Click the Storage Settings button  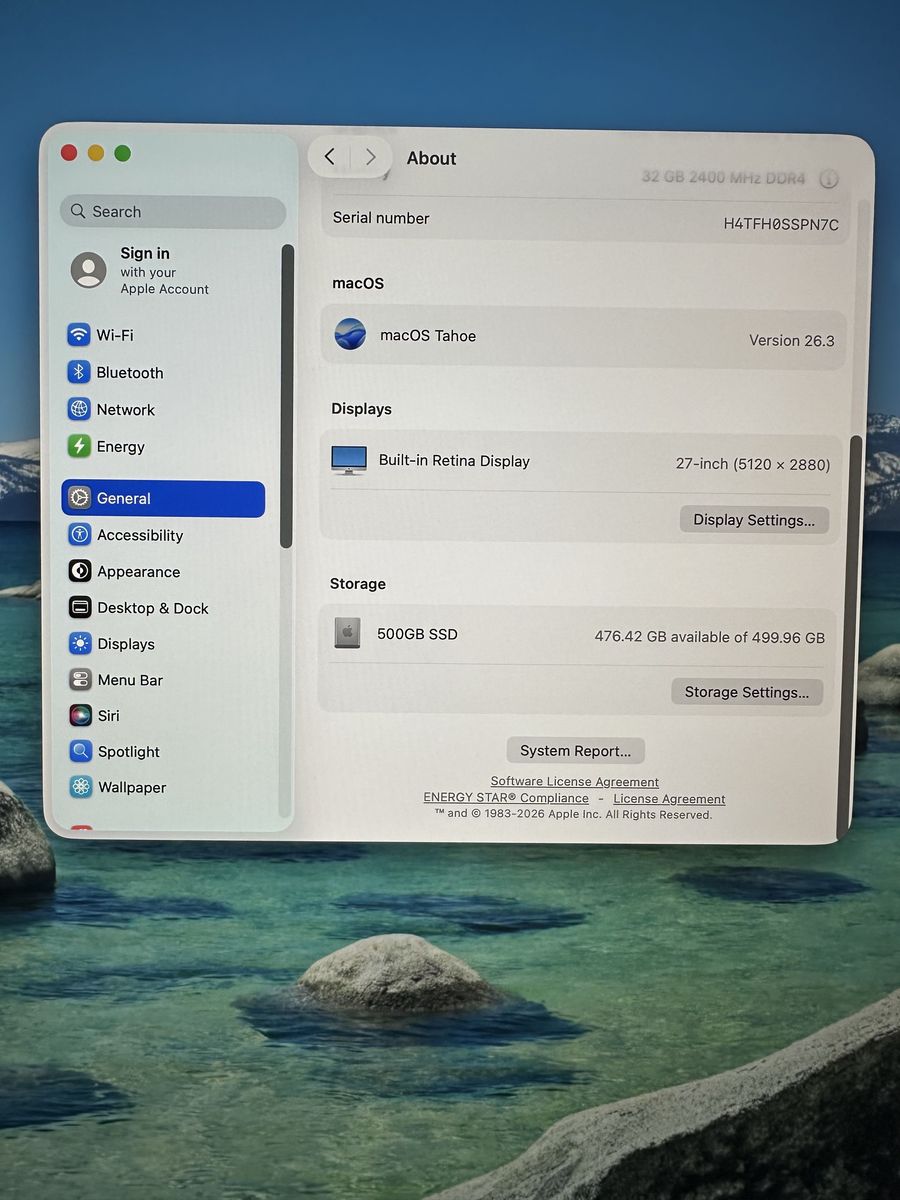(x=746, y=692)
